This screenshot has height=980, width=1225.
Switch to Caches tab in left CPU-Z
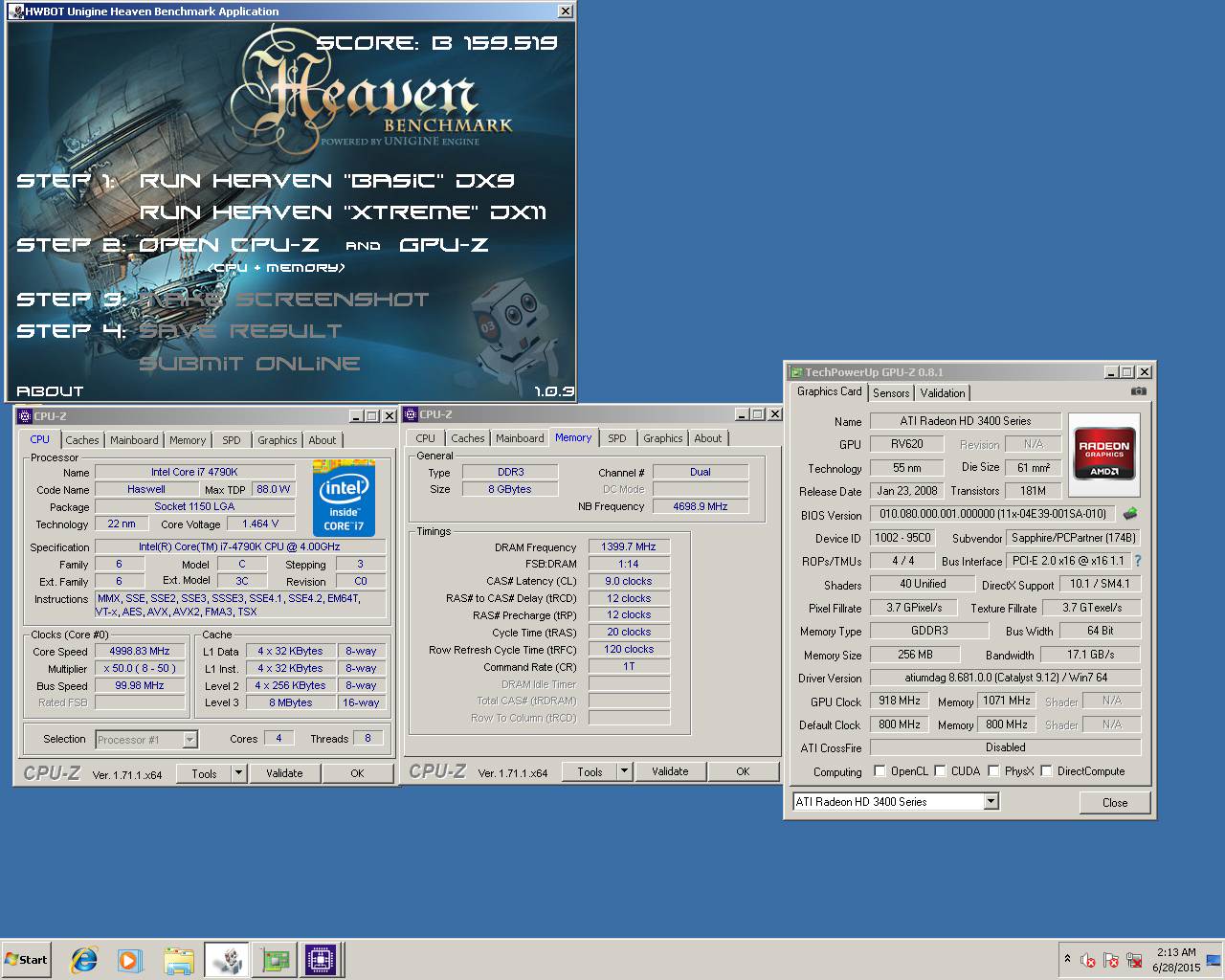point(82,440)
